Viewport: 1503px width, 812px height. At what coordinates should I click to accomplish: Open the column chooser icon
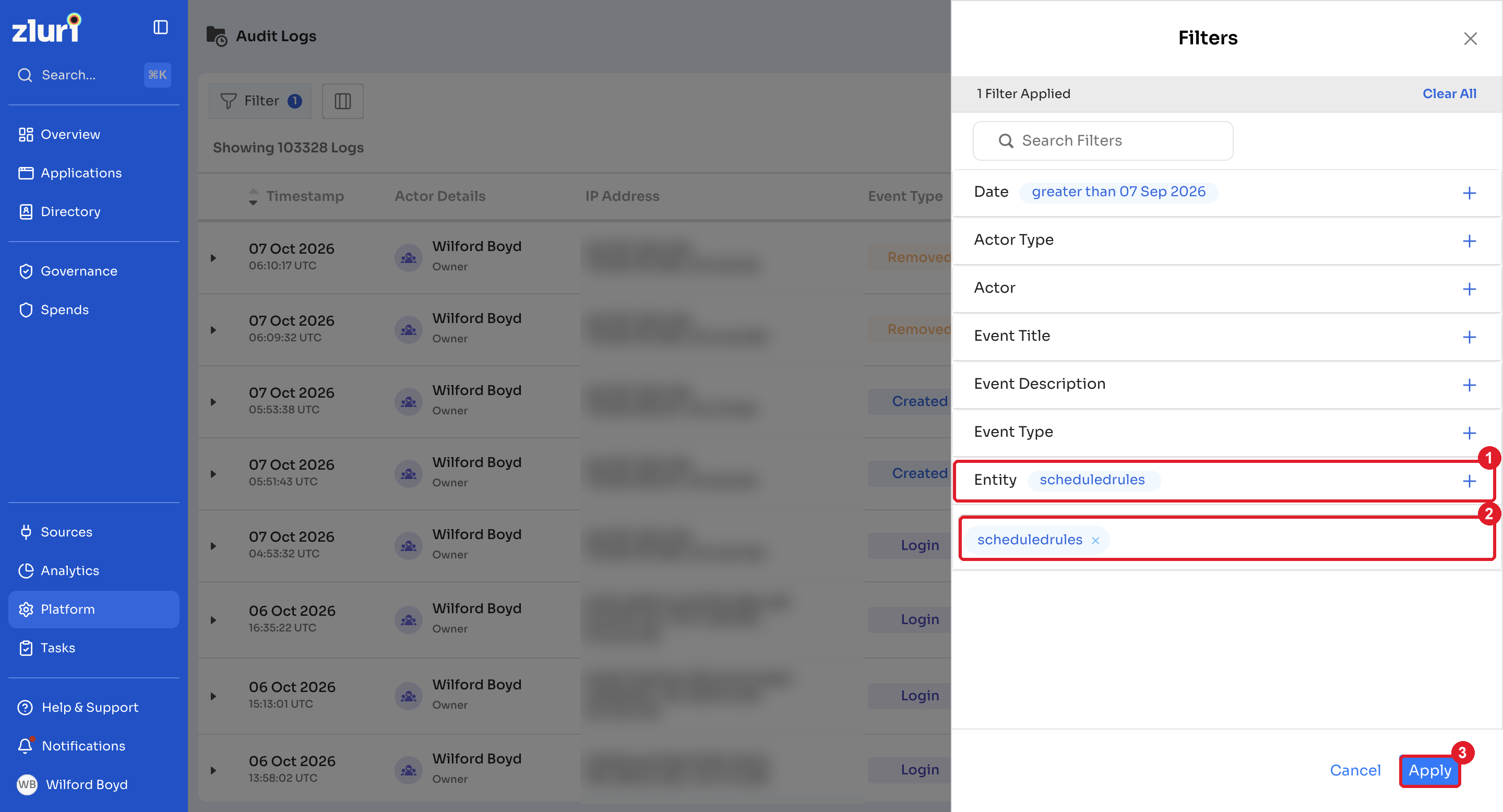[342, 101]
